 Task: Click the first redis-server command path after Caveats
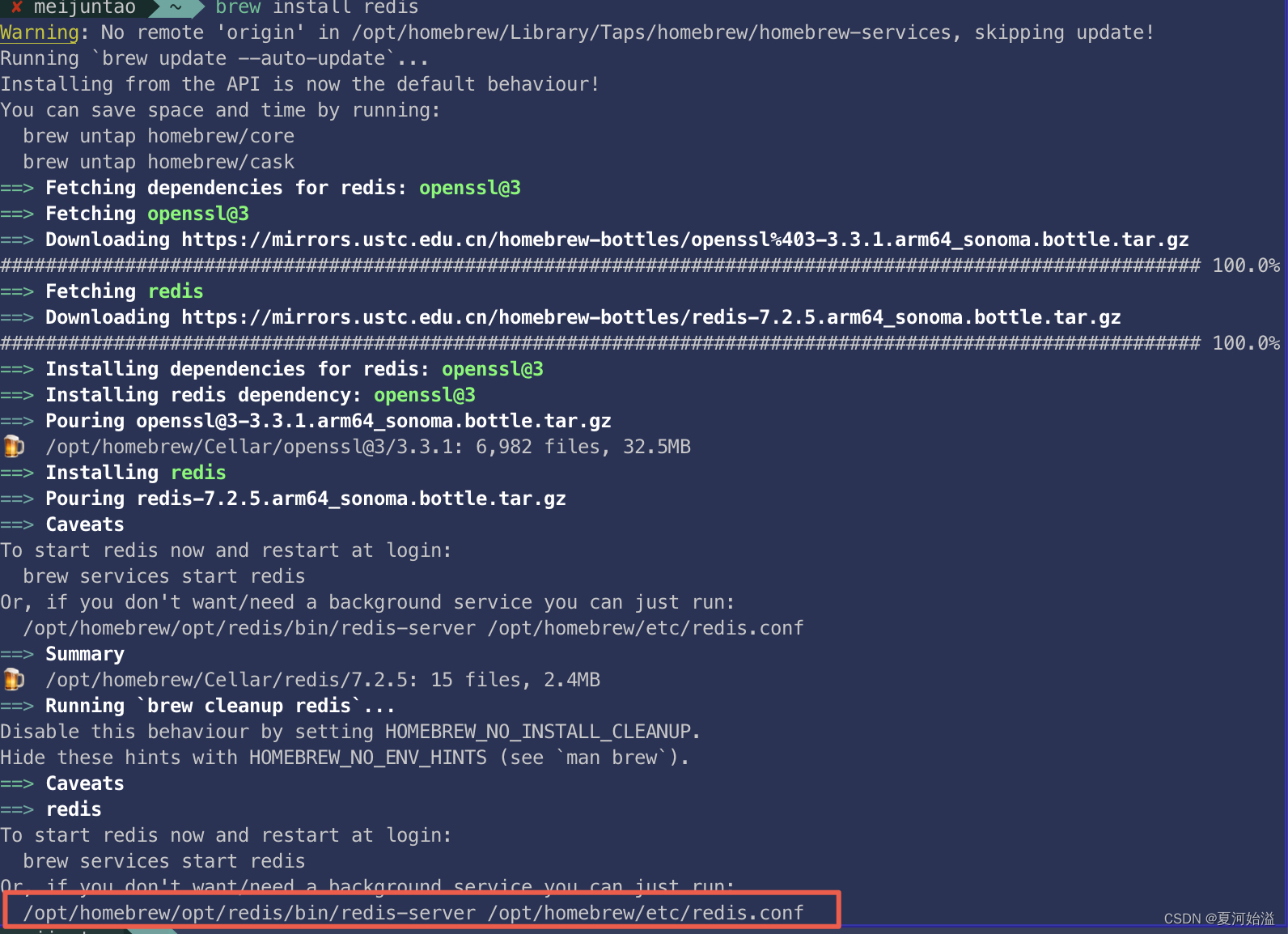pyautogui.click(x=413, y=628)
